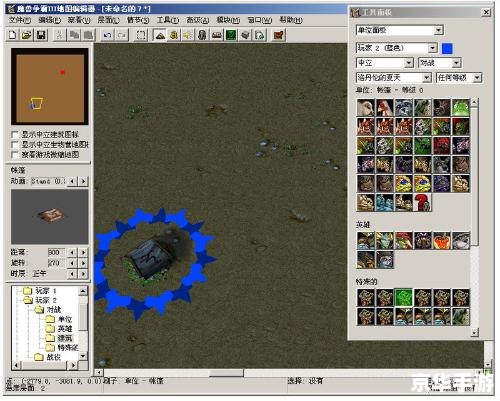Toggle the 显示中立生物营地图标 checkbox
This screenshot has height=401, width=500.
(x=15, y=145)
